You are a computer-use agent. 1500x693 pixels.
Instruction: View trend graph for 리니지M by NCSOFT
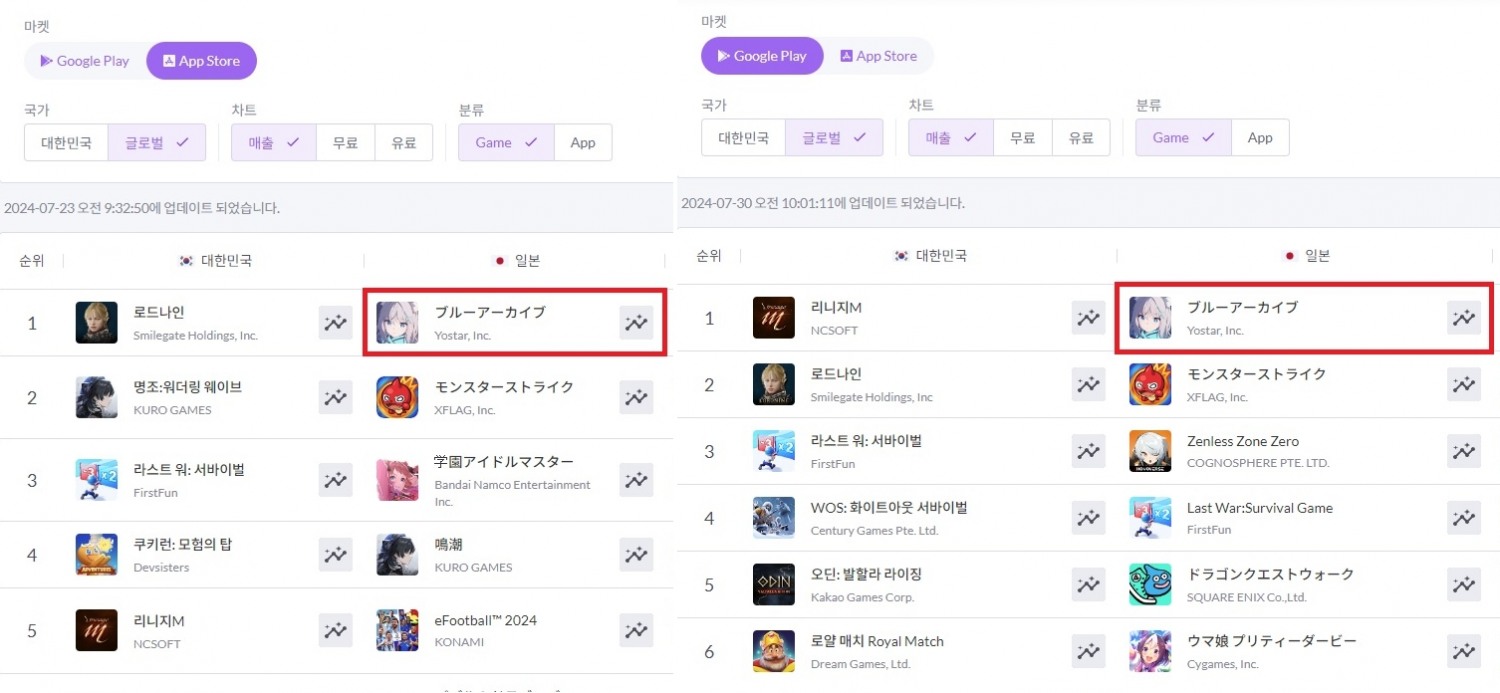click(x=1088, y=317)
